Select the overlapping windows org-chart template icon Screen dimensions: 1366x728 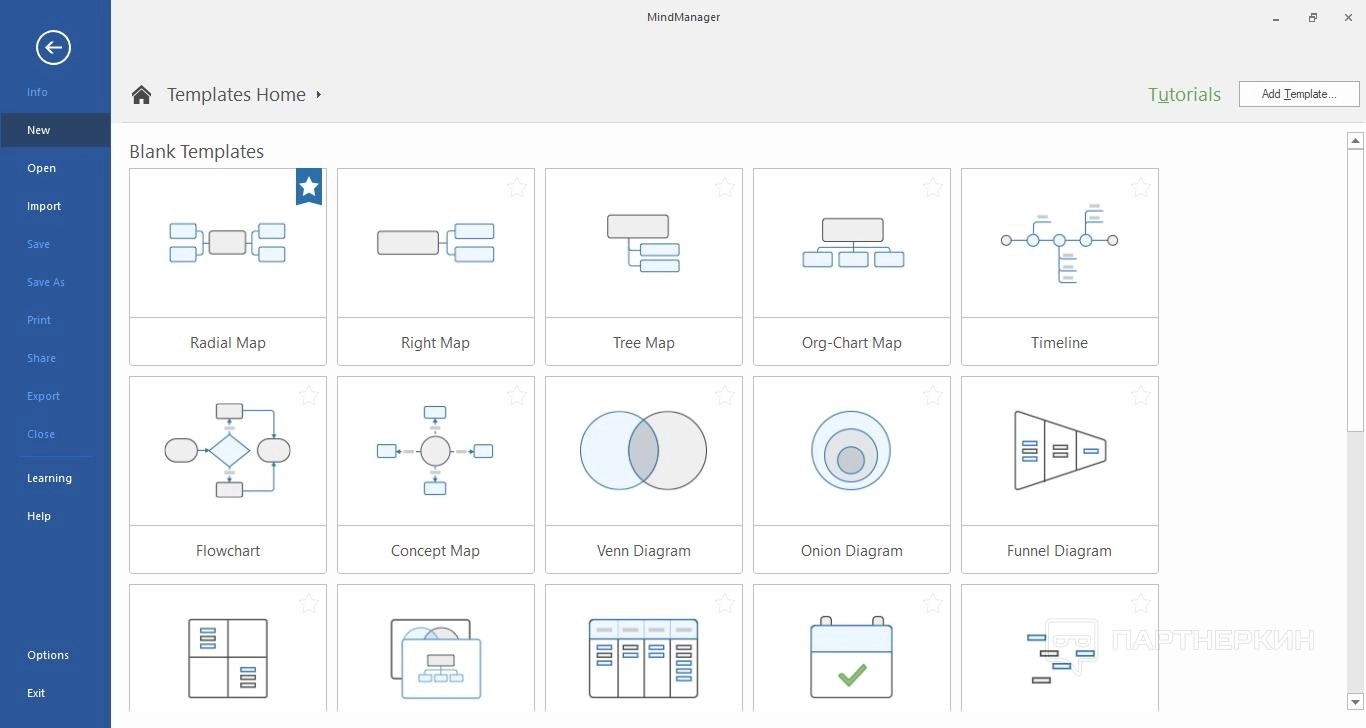click(436, 658)
